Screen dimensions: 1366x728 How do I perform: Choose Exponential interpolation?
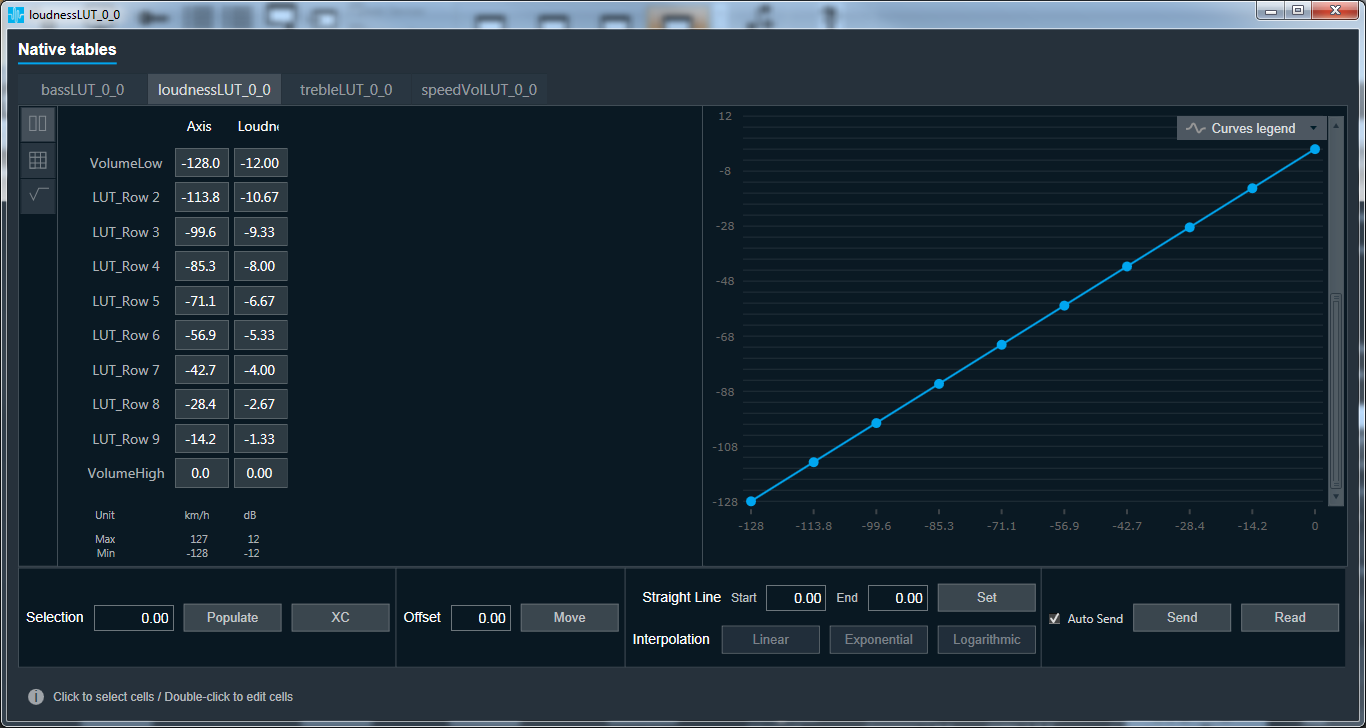click(x=879, y=639)
